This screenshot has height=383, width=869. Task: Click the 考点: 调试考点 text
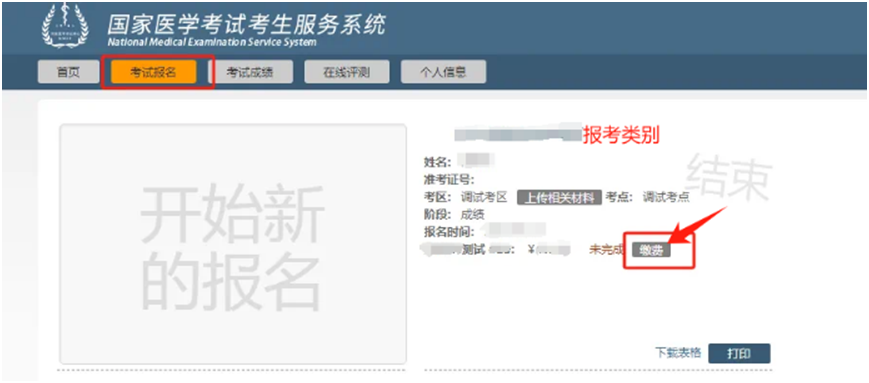(647, 197)
